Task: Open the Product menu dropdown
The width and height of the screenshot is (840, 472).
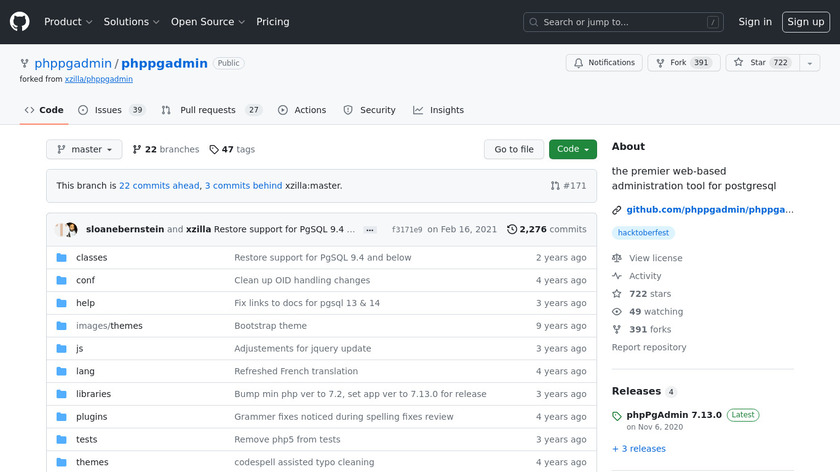Action: point(68,22)
